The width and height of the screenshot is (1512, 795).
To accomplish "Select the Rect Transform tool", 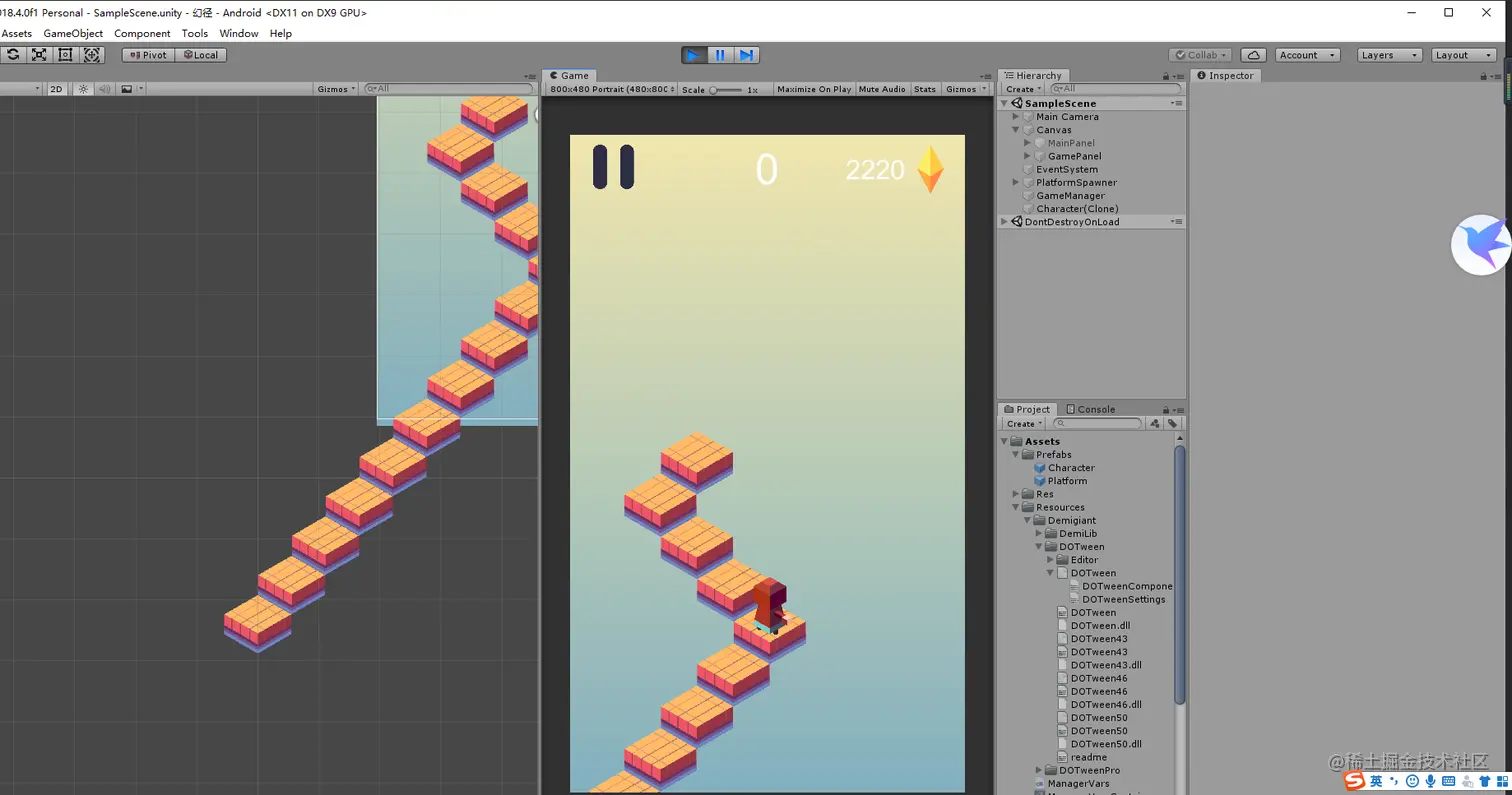I will click(65, 55).
